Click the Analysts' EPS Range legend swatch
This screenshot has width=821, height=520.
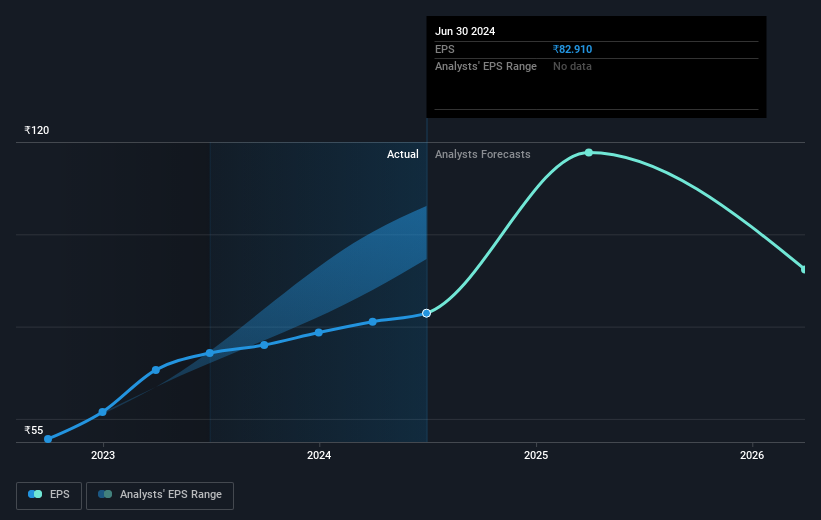click(105, 494)
